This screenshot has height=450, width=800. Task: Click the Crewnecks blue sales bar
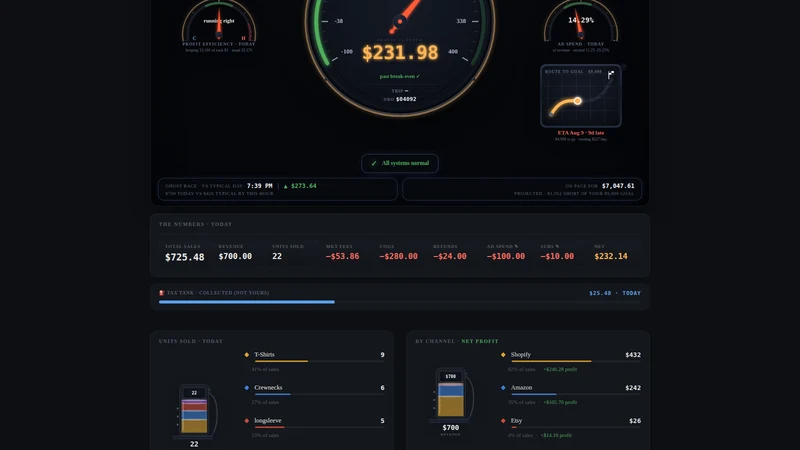(272, 394)
